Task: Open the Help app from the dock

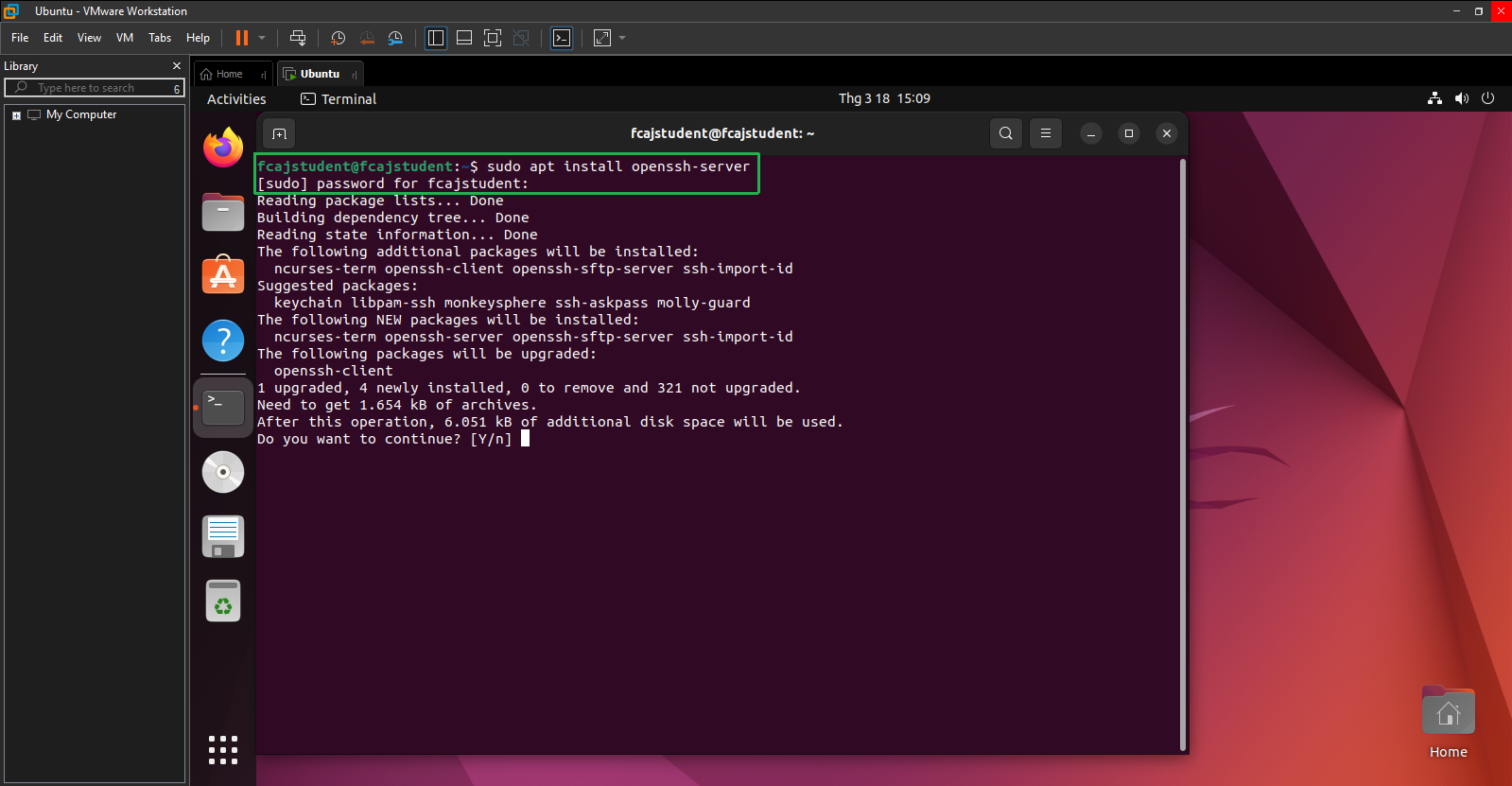Action: pyautogui.click(x=223, y=341)
